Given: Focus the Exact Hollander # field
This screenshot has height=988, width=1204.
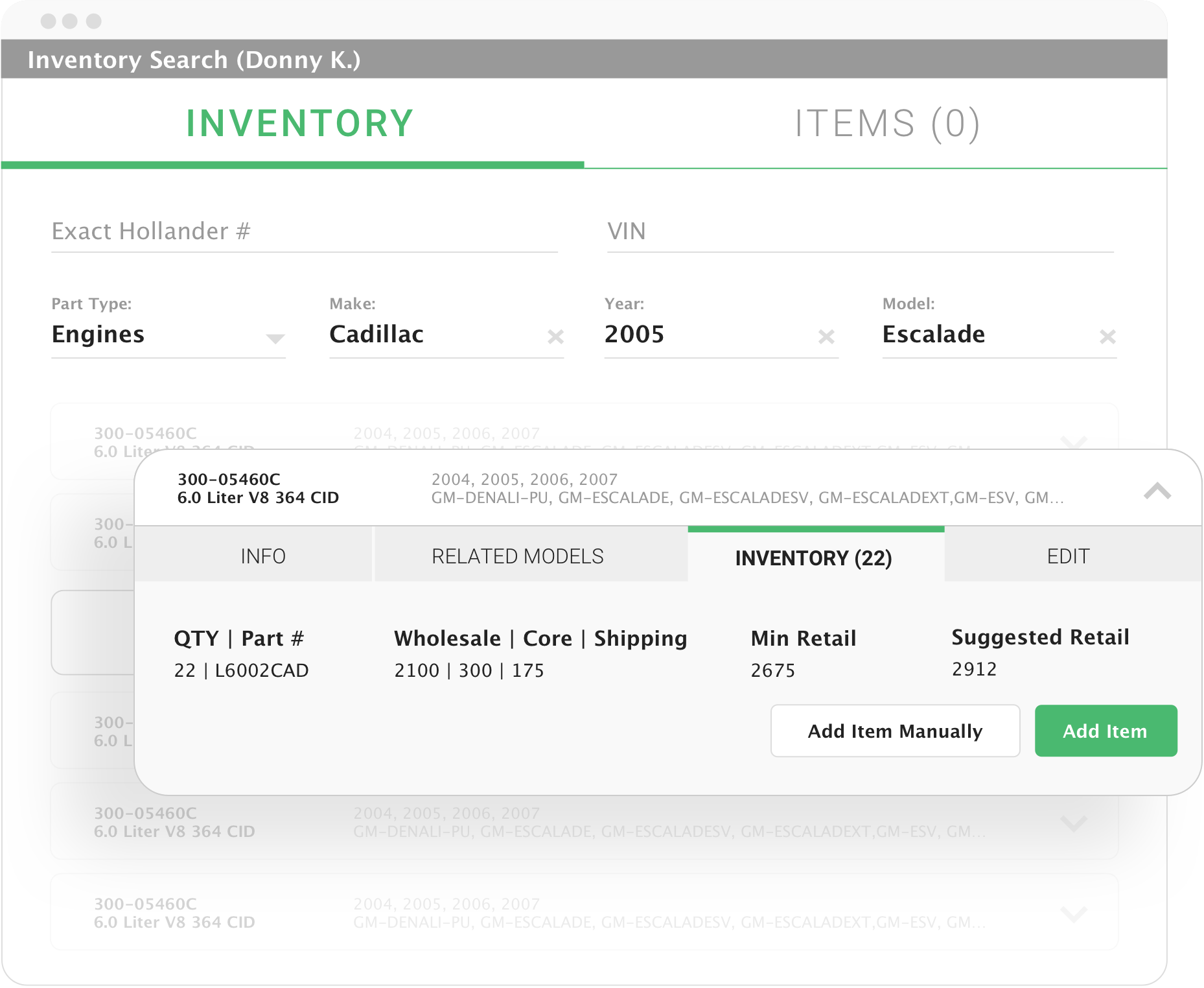Looking at the screenshot, I should pyautogui.click(x=304, y=231).
